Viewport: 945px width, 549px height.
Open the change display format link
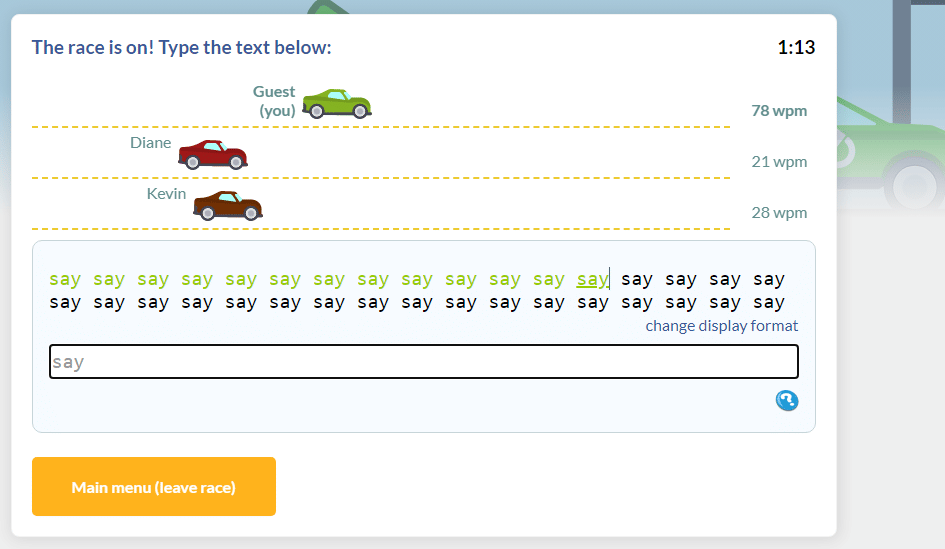721,326
